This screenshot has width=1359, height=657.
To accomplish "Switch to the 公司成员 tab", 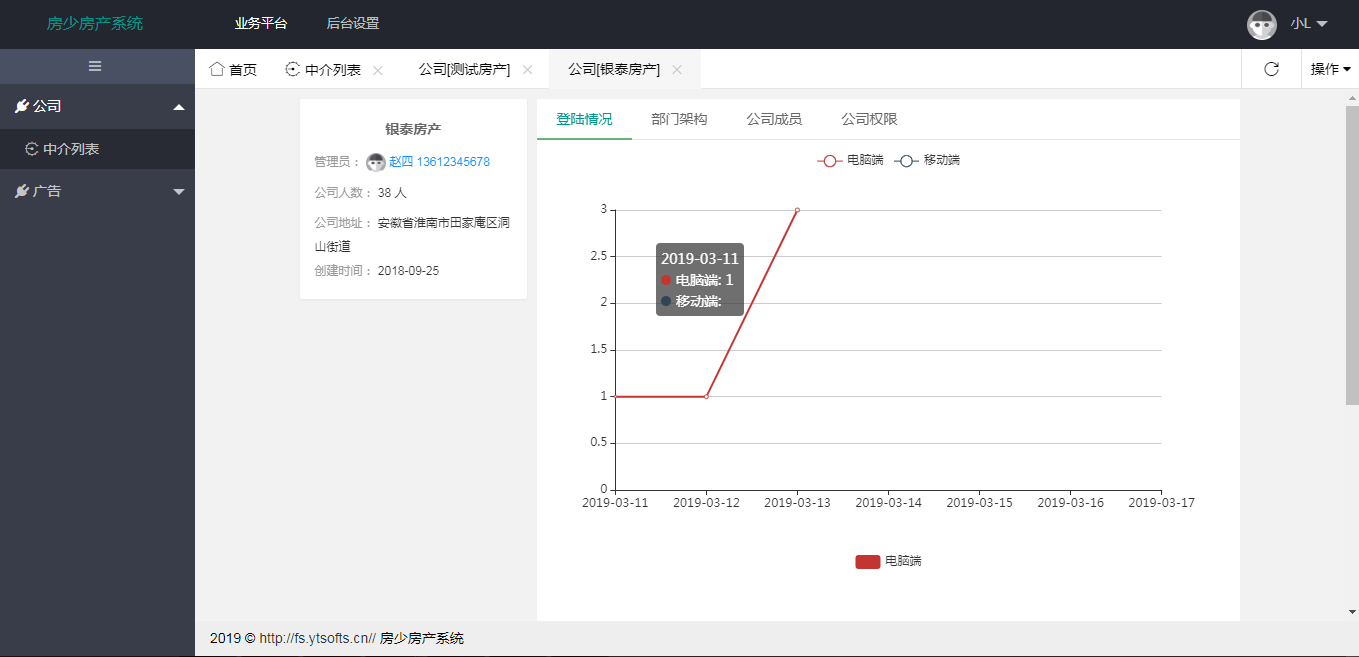I will [773, 119].
